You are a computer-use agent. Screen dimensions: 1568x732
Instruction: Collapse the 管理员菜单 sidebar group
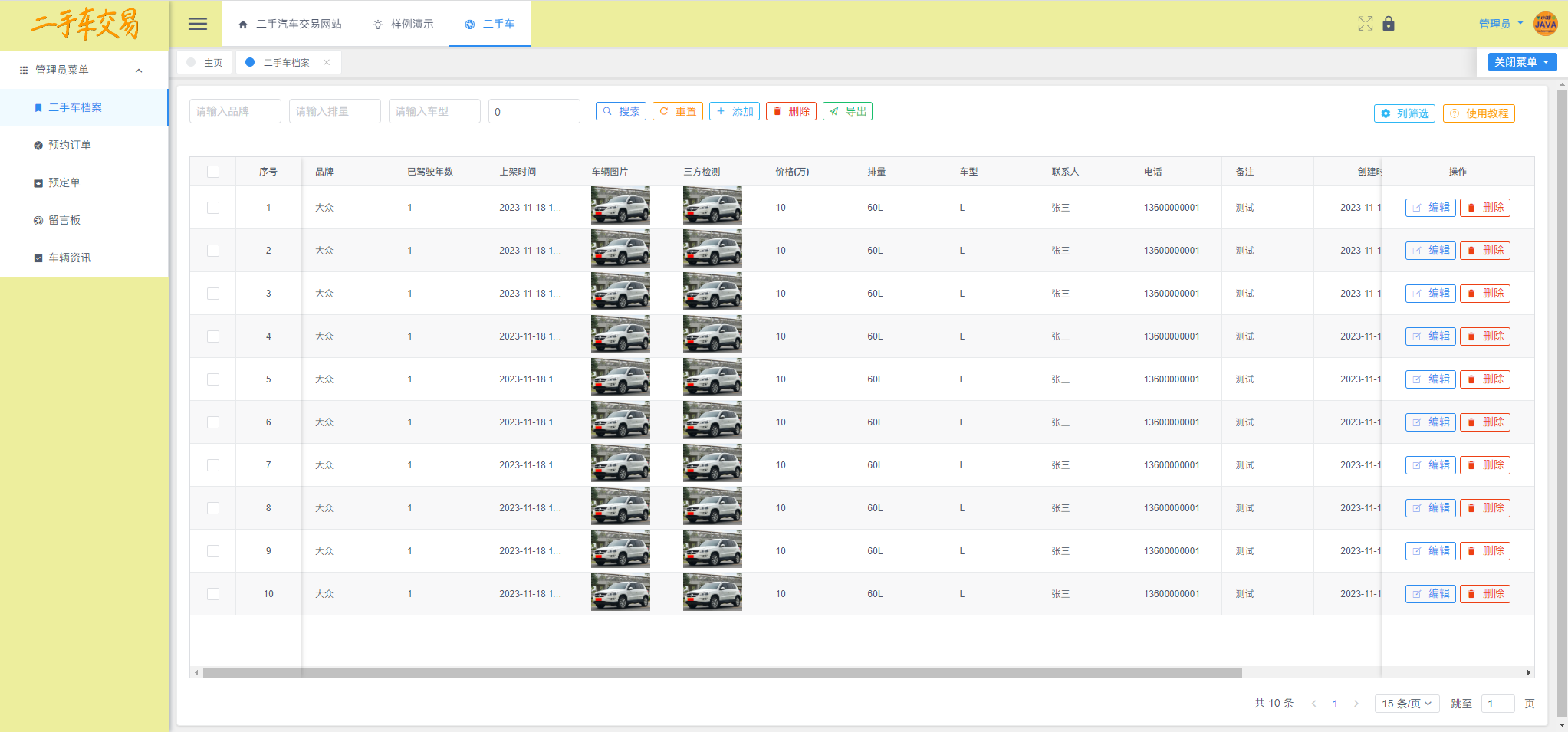pyautogui.click(x=139, y=71)
